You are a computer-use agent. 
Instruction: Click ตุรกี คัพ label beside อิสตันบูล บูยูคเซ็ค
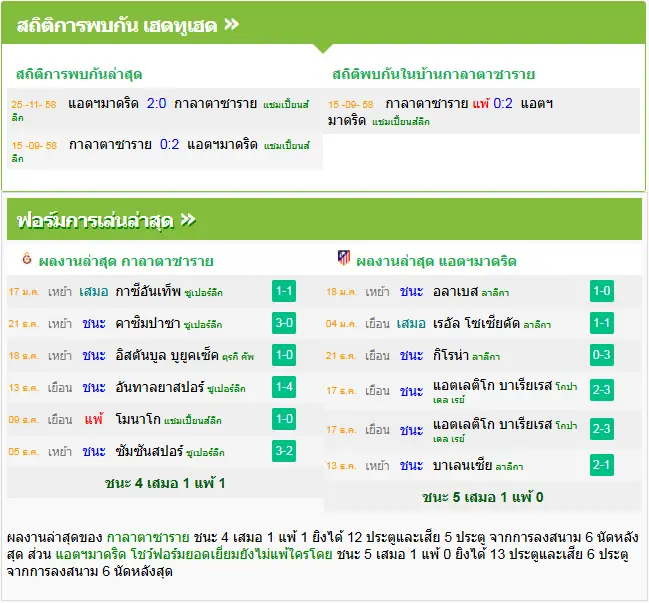click(x=238, y=357)
